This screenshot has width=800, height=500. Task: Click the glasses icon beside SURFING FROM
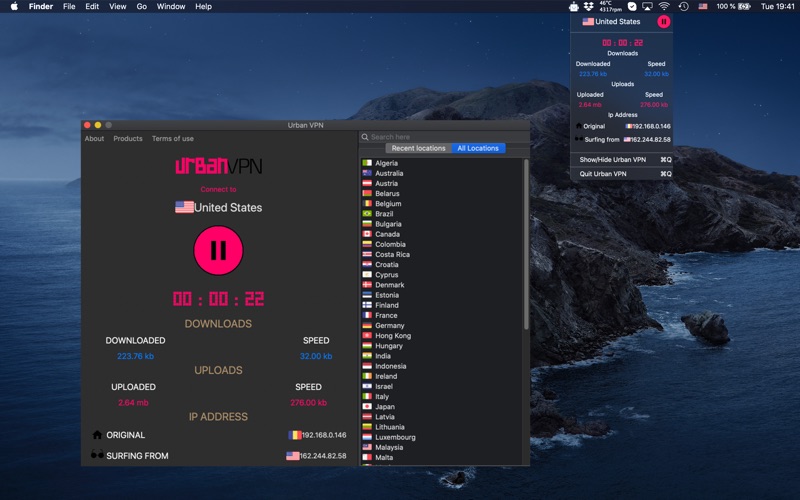click(x=97, y=454)
